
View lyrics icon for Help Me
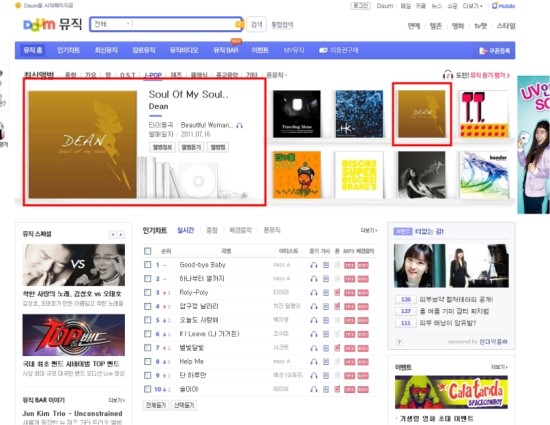pyautogui.click(x=326, y=362)
